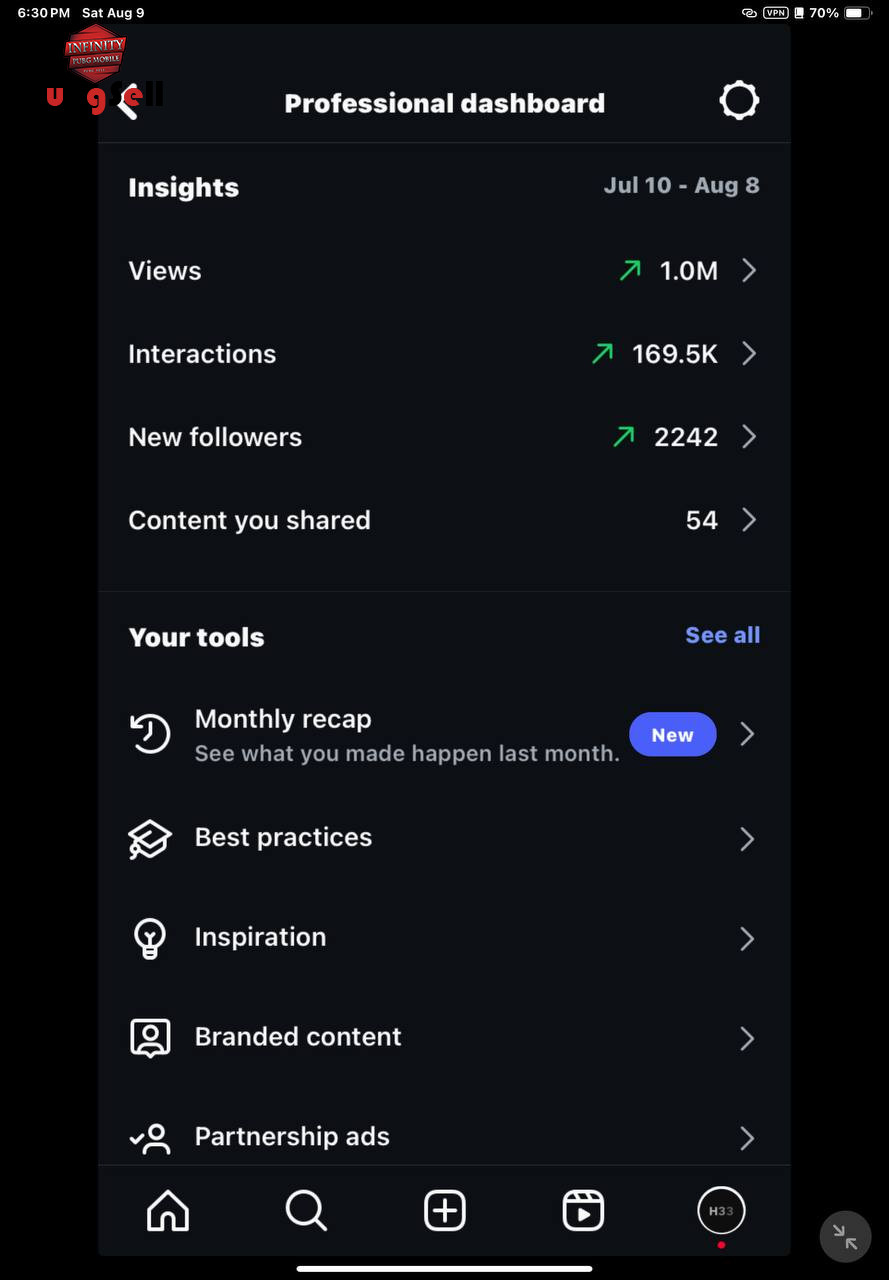Open the Search magnifier tab
The image size is (889, 1280).
click(x=306, y=1211)
